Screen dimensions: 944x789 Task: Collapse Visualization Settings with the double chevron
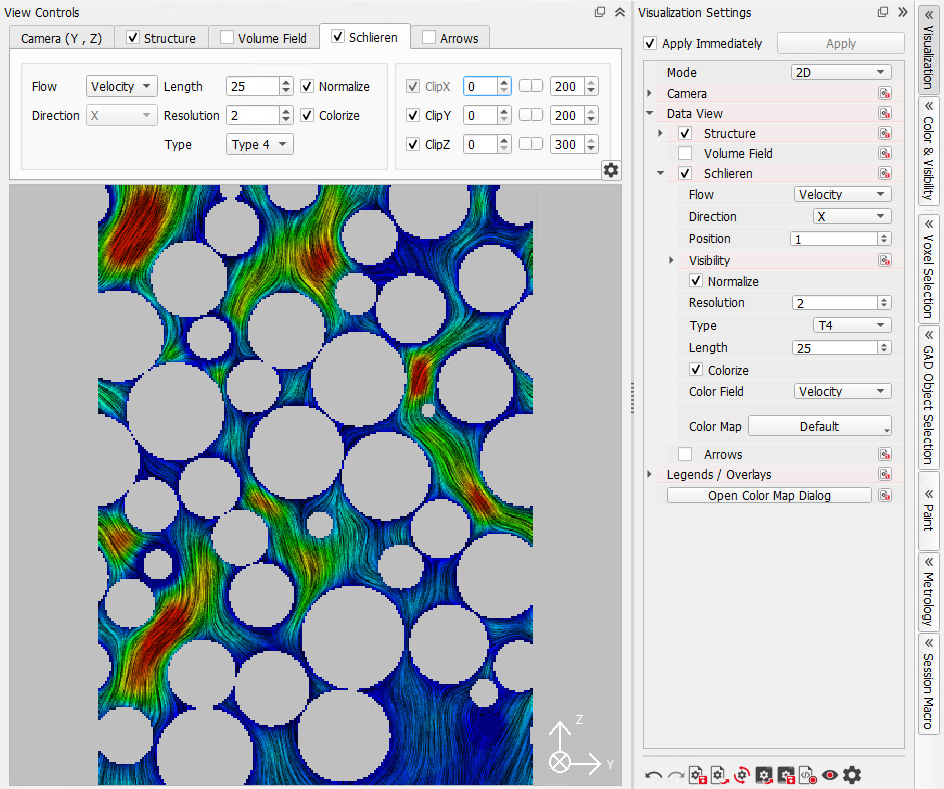click(902, 12)
